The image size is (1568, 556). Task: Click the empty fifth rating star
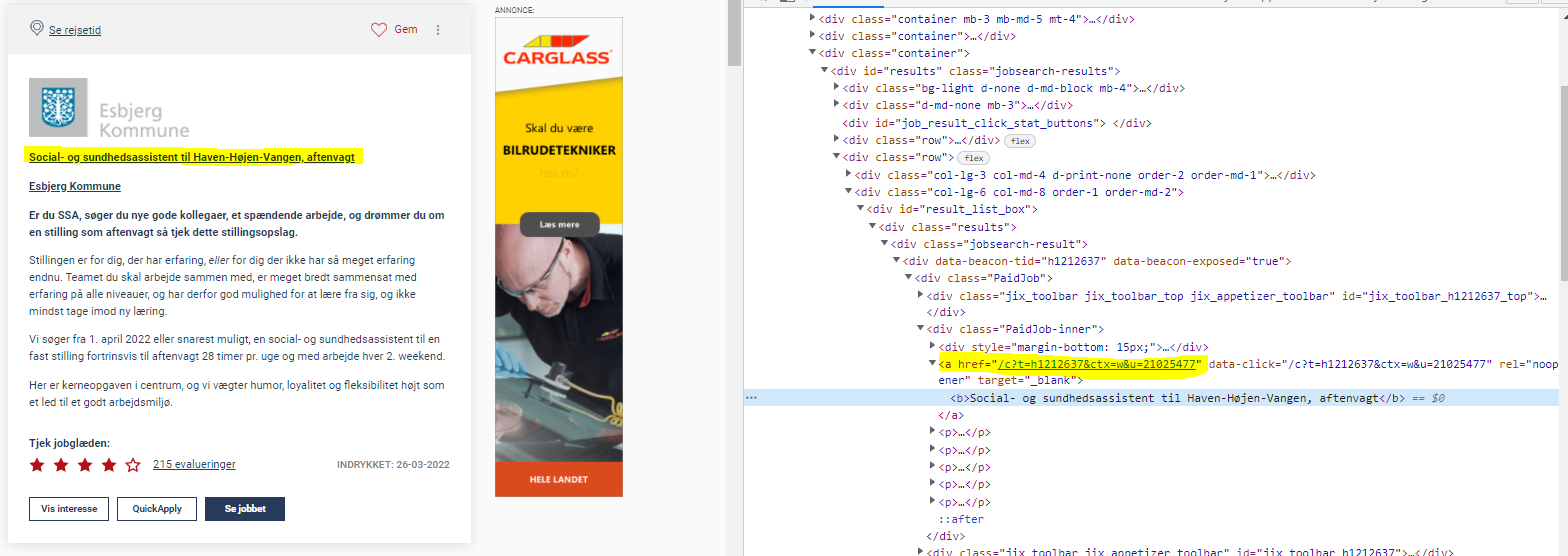[133, 465]
